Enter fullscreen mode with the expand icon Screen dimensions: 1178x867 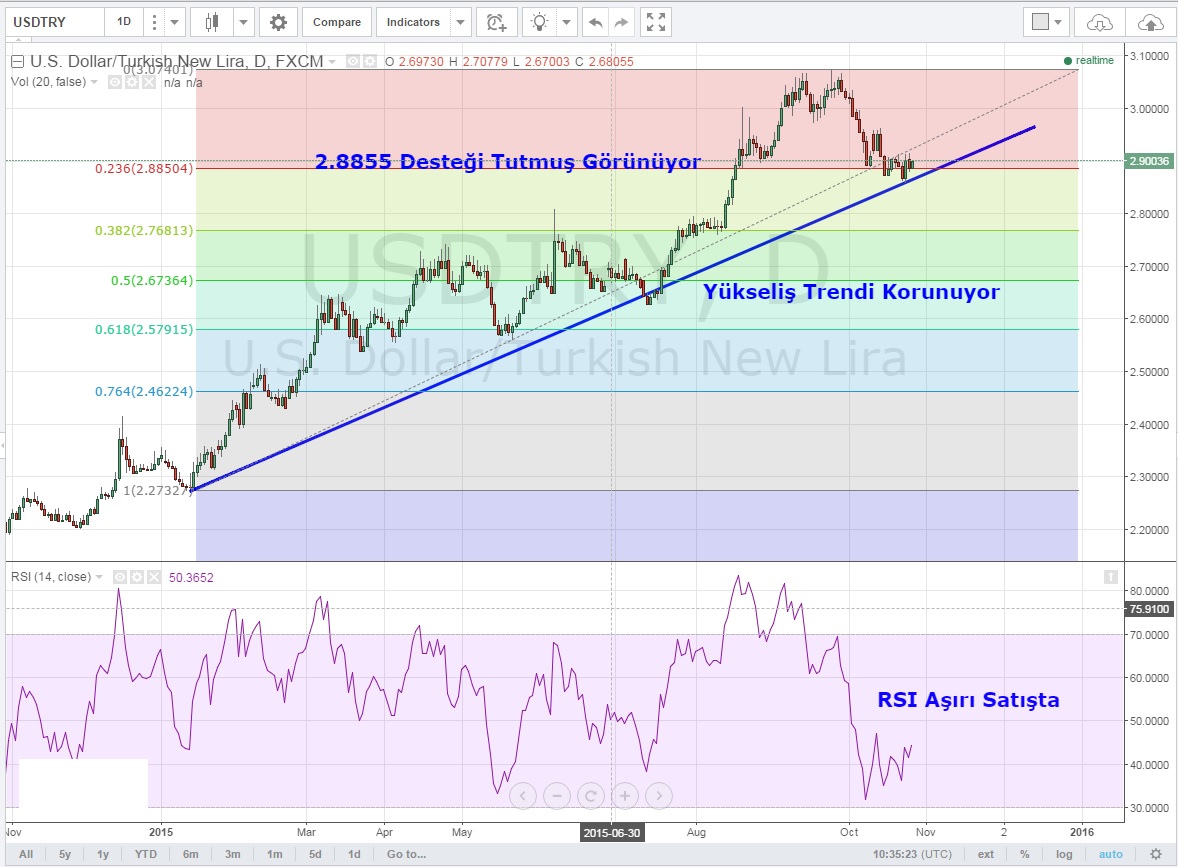(655, 22)
